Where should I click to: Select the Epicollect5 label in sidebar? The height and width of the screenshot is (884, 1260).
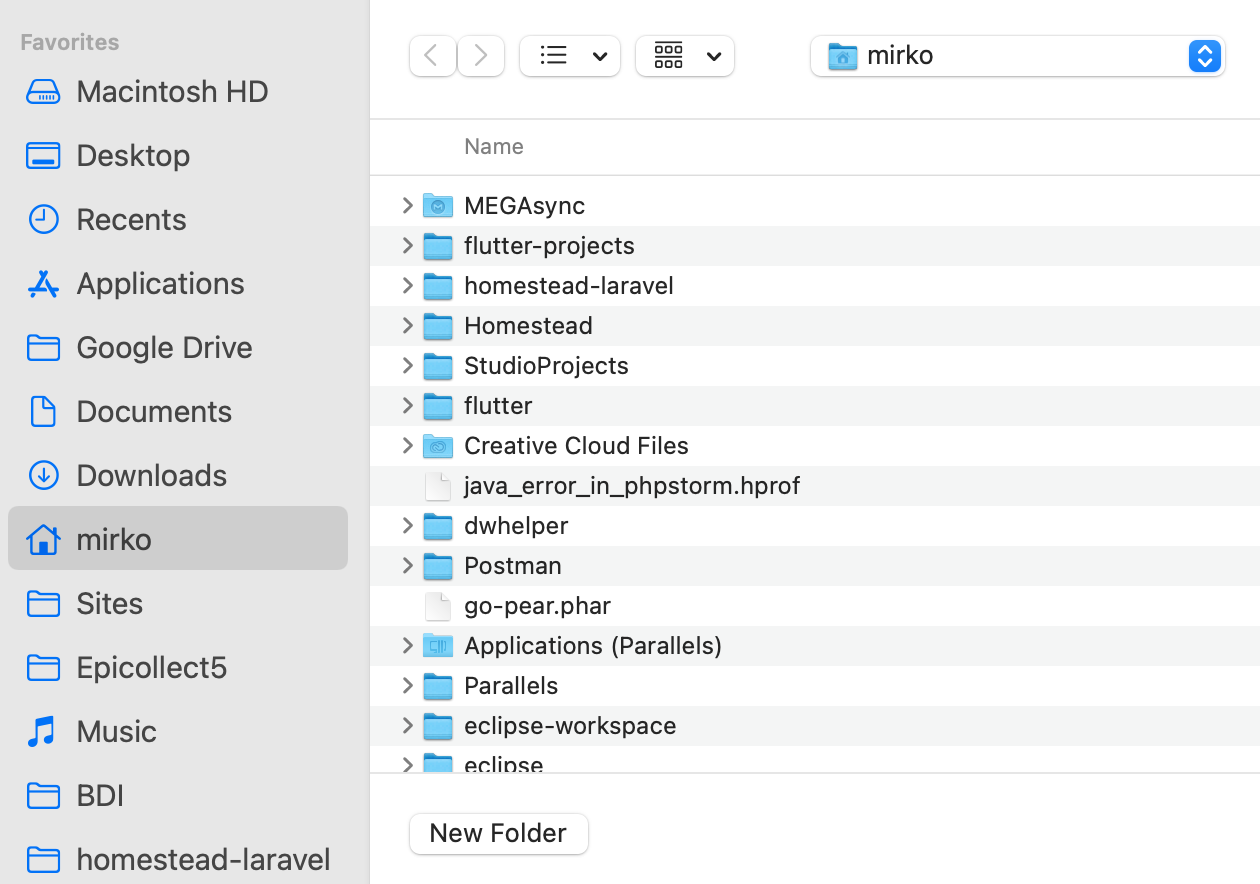(152, 667)
